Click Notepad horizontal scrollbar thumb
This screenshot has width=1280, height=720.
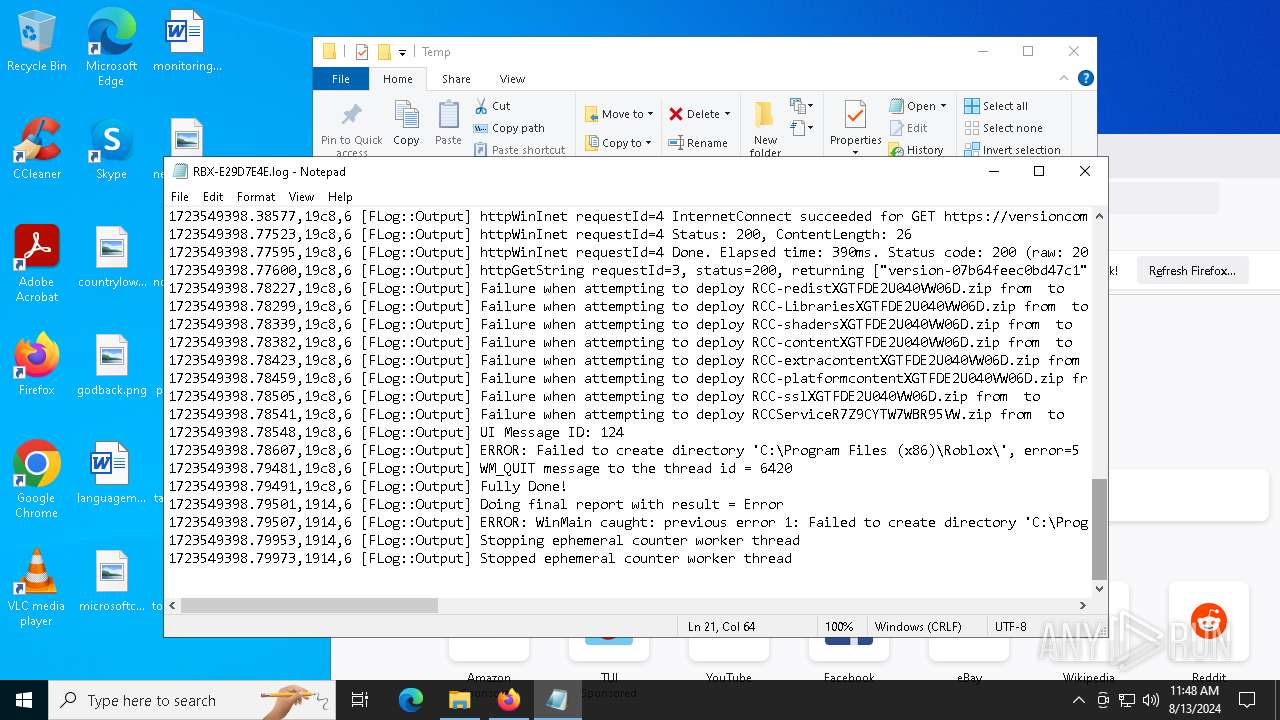point(309,605)
